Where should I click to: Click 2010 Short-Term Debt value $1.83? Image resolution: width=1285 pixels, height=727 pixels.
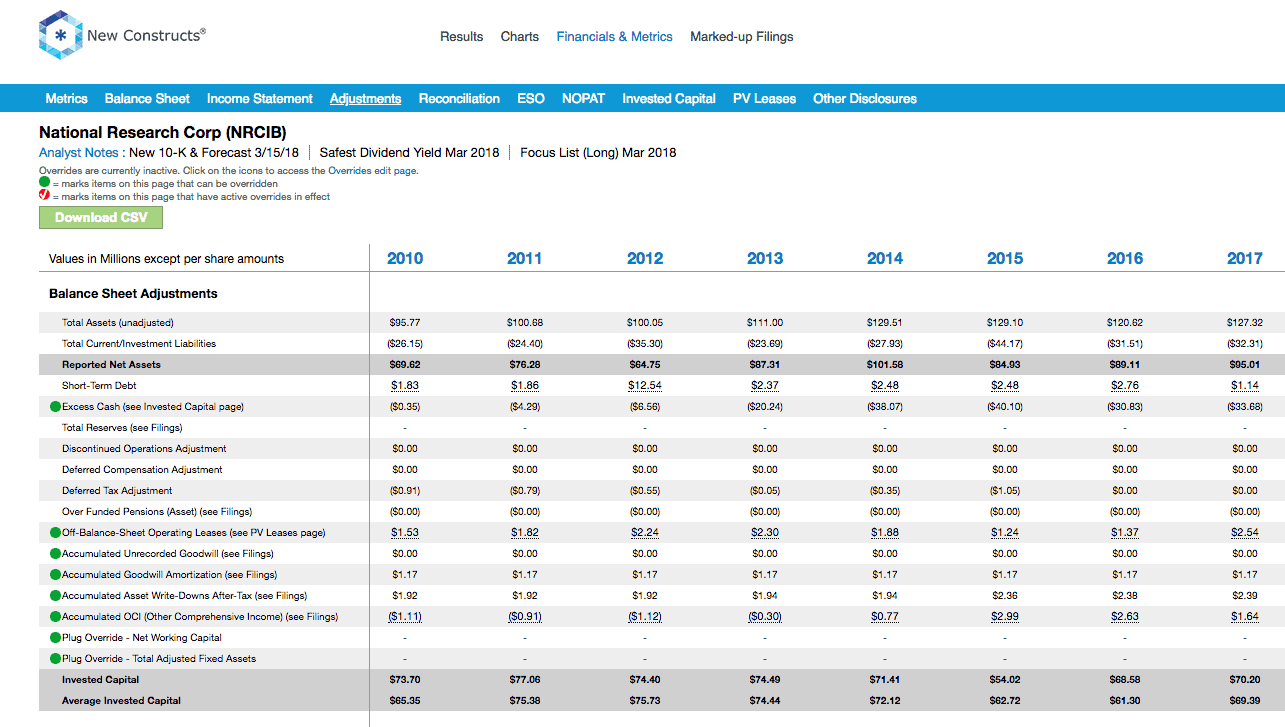coord(405,386)
